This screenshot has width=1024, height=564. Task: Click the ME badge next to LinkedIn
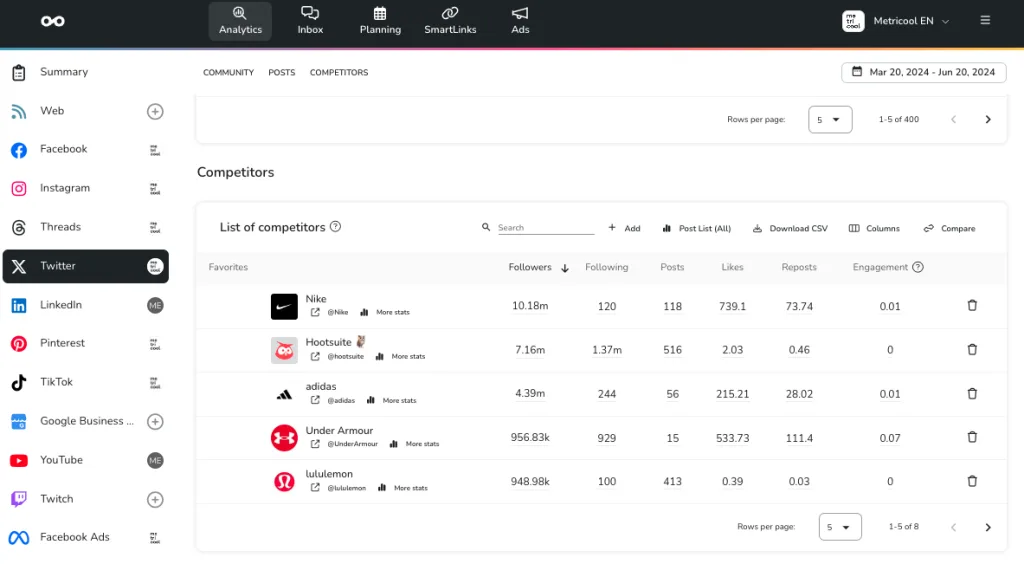pyautogui.click(x=155, y=306)
